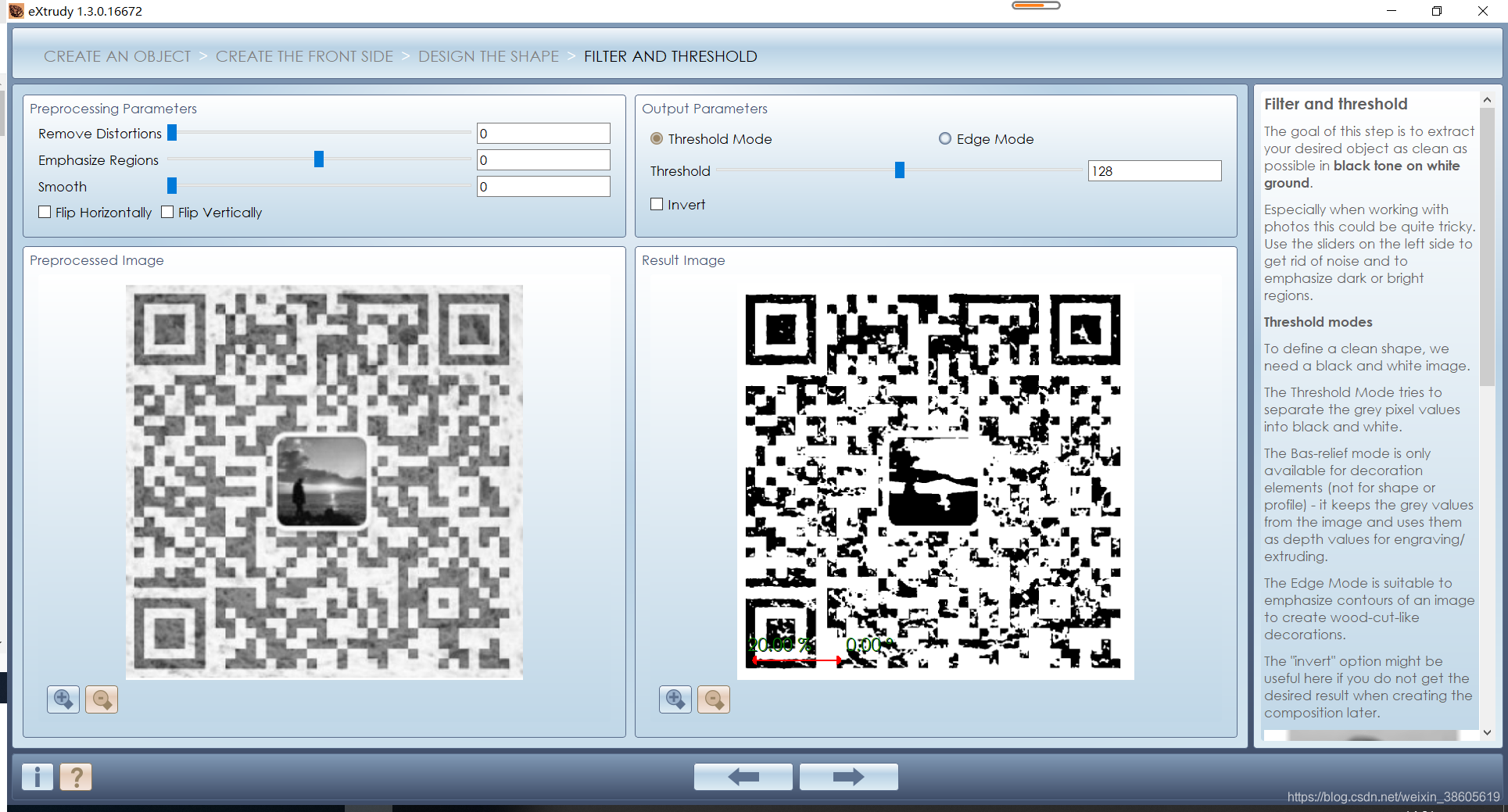Minimize the eXtrudy window
Image resolution: width=1508 pixels, height=812 pixels.
point(1392,11)
